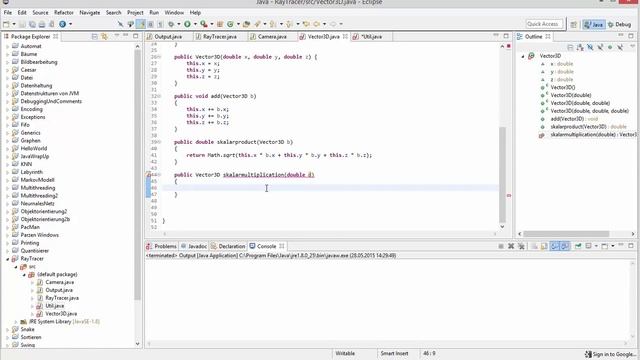Image resolution: width=640 pixels, height=360 pixels.
Task: Open the Refactor menu
Action: pos(64,13)
